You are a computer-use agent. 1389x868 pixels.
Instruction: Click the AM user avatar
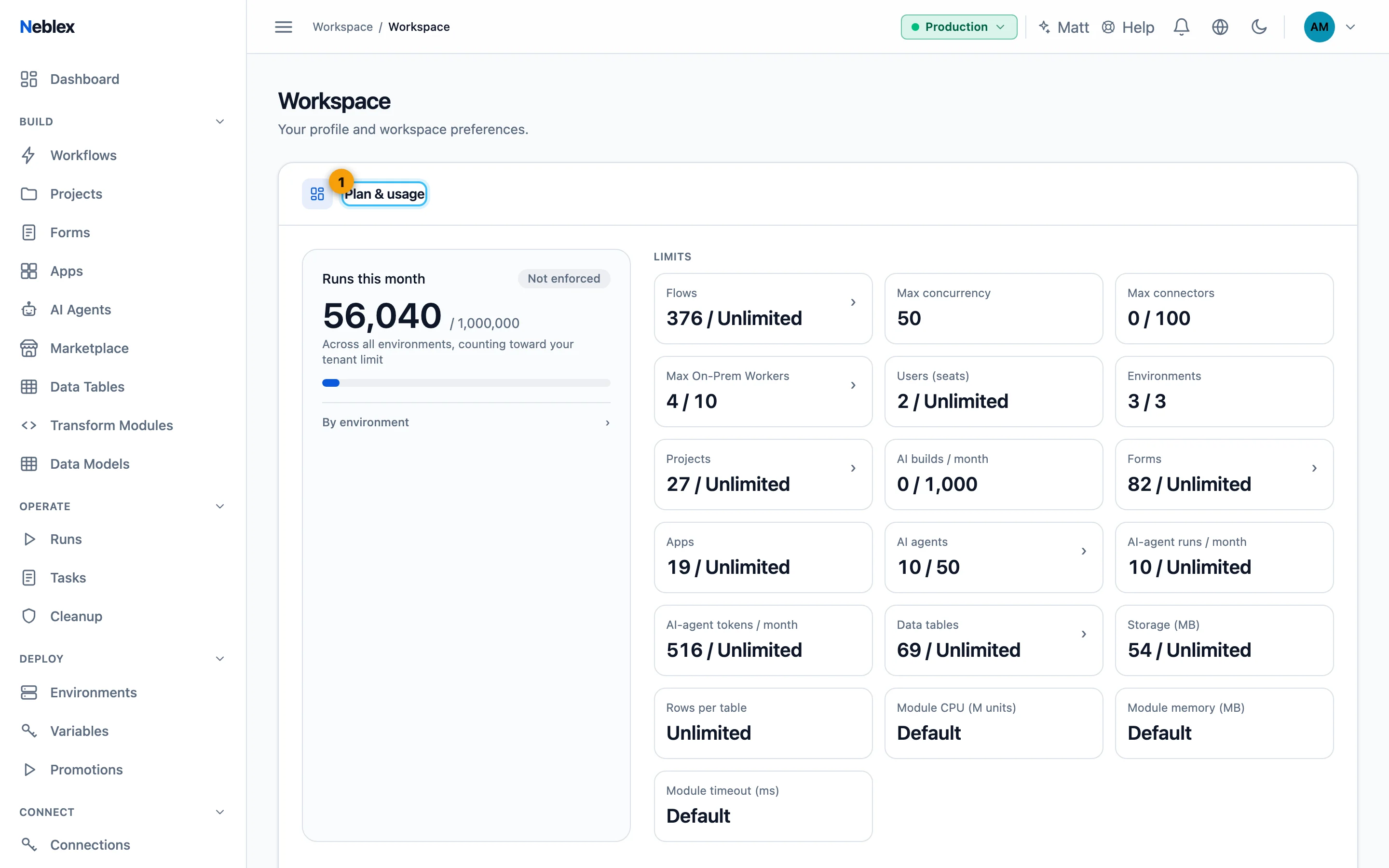1319,27
